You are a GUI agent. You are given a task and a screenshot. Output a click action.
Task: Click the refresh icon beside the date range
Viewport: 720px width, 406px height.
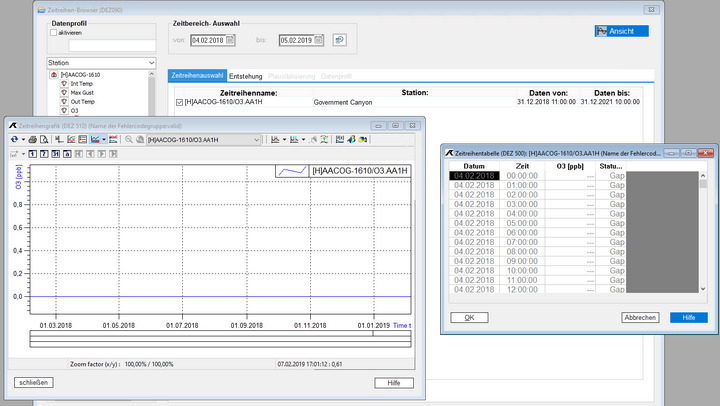339,40
